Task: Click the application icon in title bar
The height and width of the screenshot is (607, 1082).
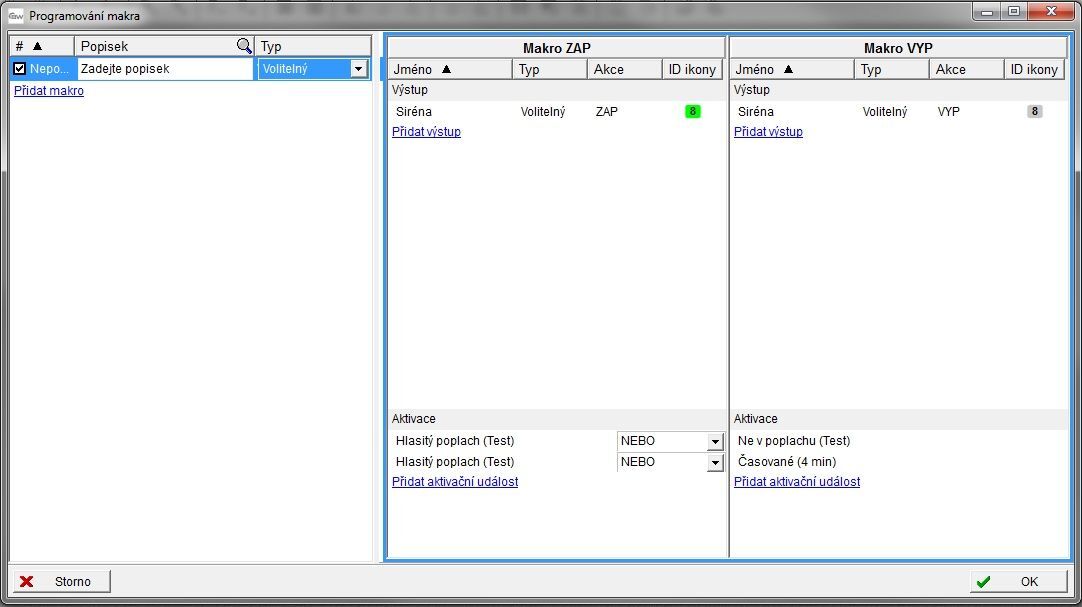Action: pos(16,16)
